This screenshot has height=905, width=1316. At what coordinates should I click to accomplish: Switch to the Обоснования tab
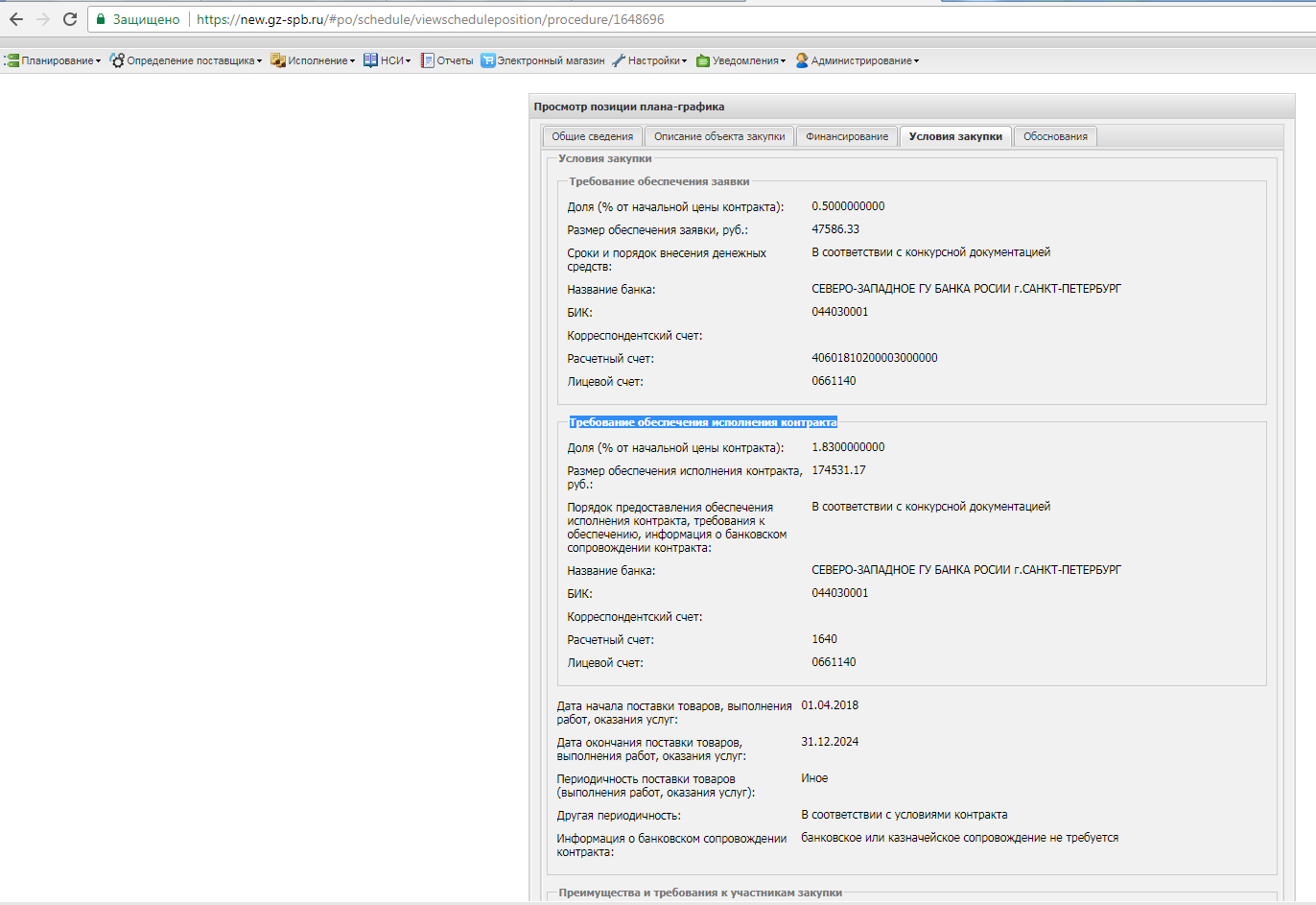1055,136
